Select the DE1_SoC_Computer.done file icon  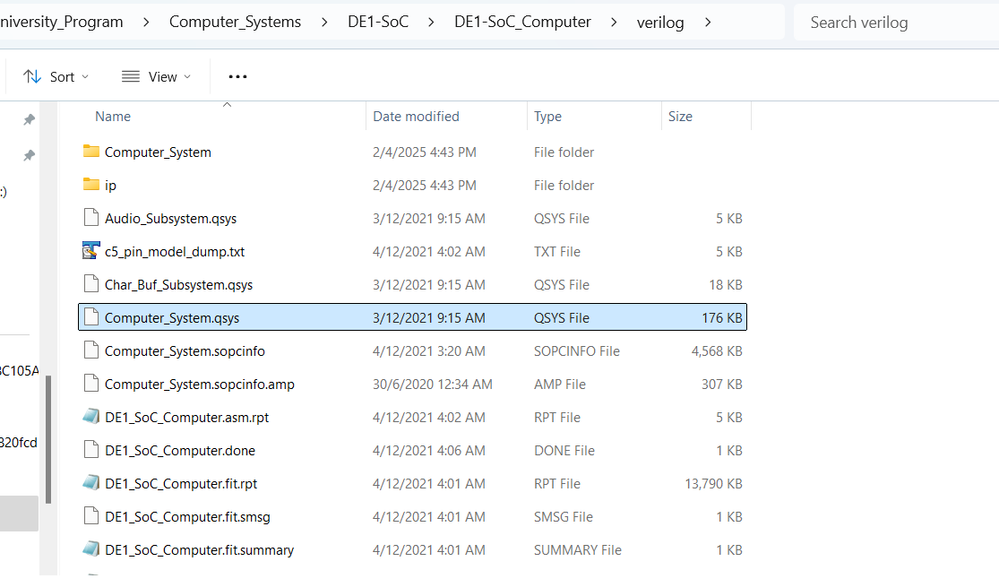(91, 449)
